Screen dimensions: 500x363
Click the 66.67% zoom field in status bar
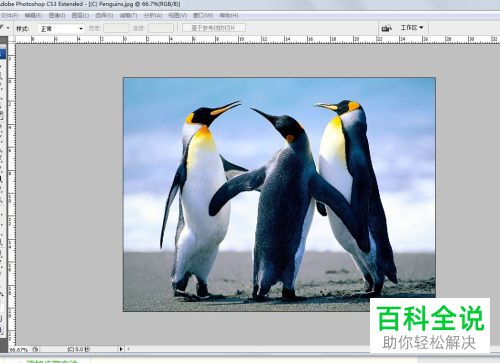pyautogui.click(x=19, y=349)
